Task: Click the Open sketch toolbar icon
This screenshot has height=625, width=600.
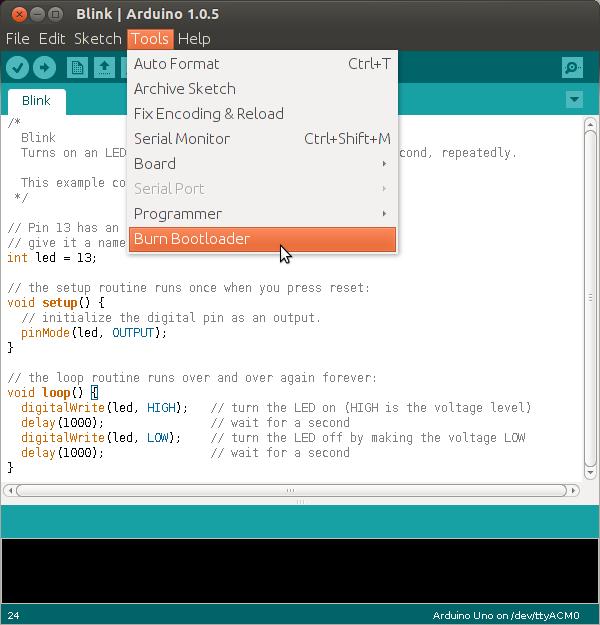Action: tap(104, 67)
